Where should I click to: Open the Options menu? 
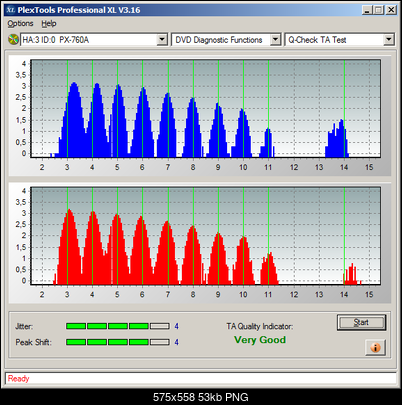click(20, 24)
